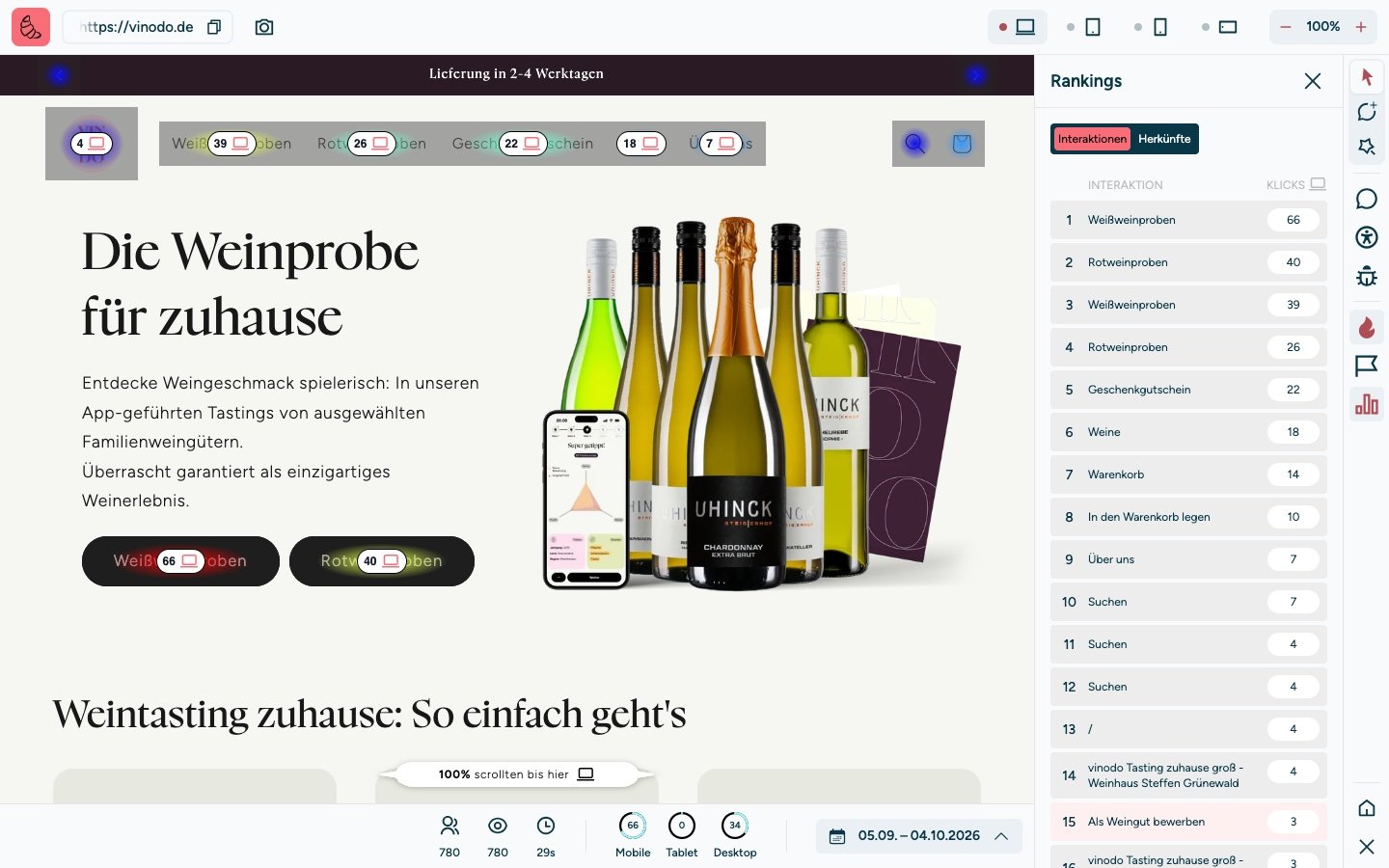Select ranking row 6 Weine

(1188, 432)
